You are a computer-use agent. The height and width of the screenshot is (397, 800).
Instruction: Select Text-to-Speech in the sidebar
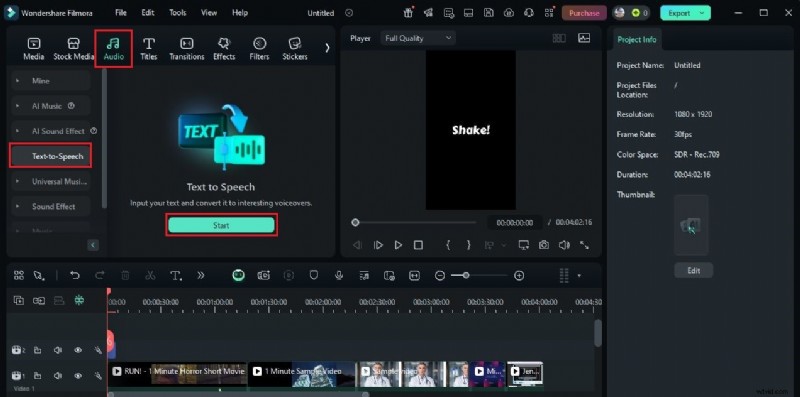coord(51,156)
